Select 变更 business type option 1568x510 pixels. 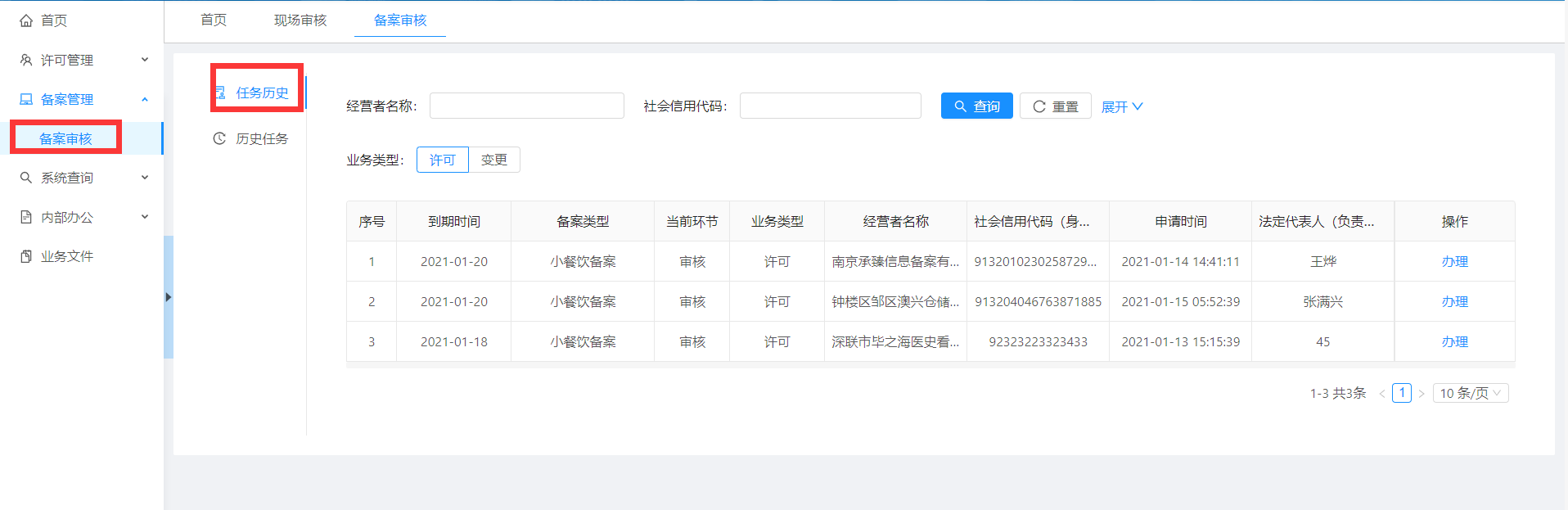click(493, 160)
